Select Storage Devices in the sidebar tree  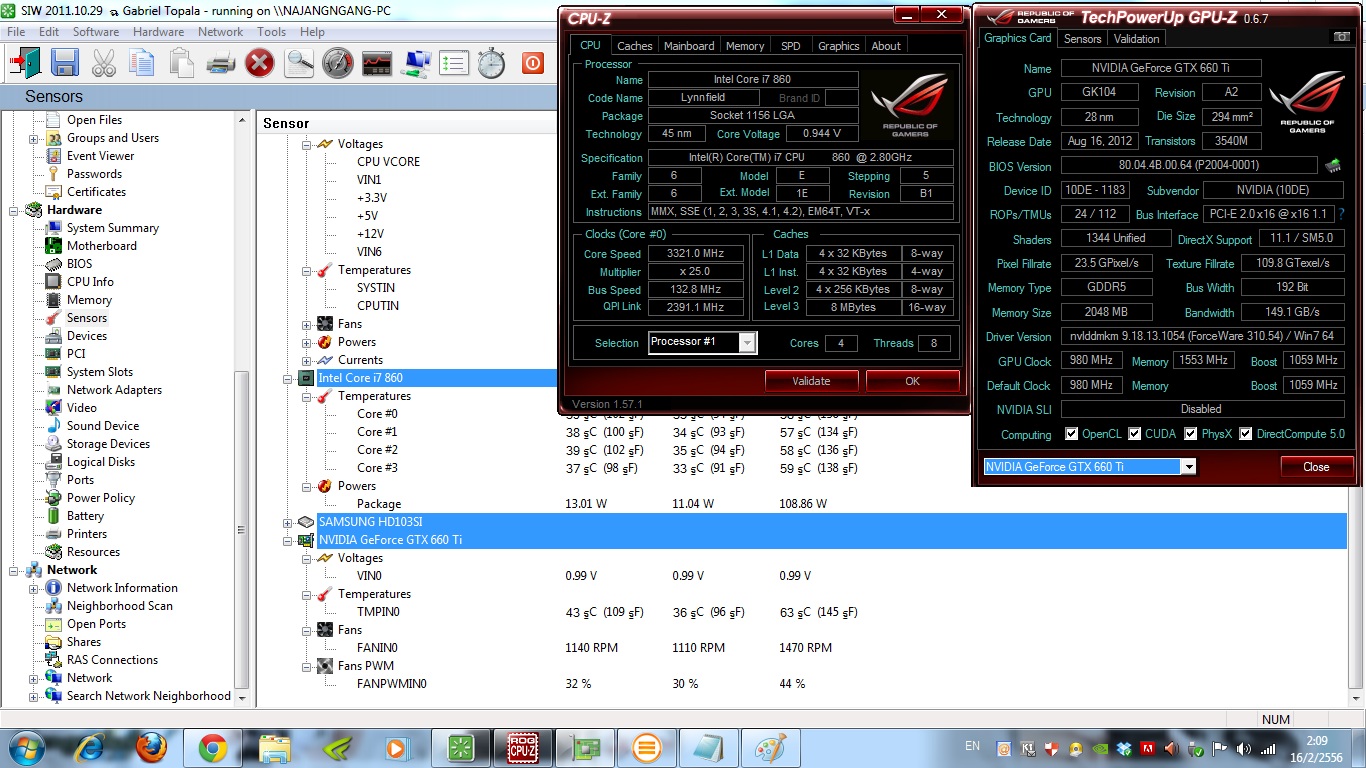click(x=108, y=444)
